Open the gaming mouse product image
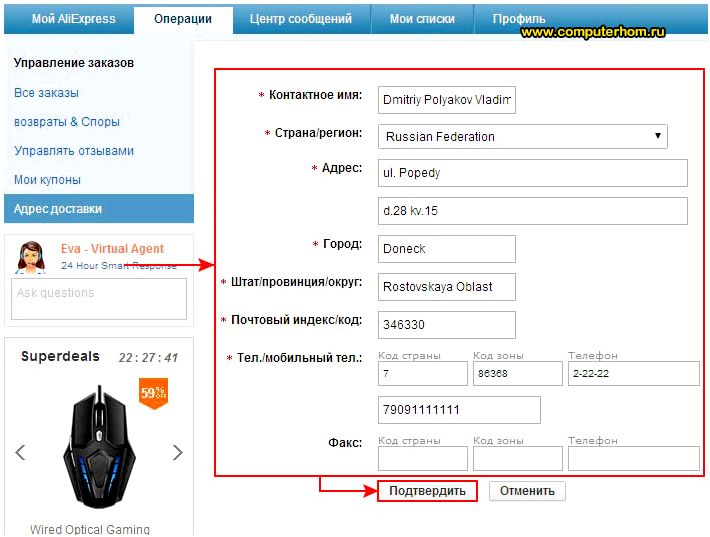This screenshot has width=710, height=537. 99,447
